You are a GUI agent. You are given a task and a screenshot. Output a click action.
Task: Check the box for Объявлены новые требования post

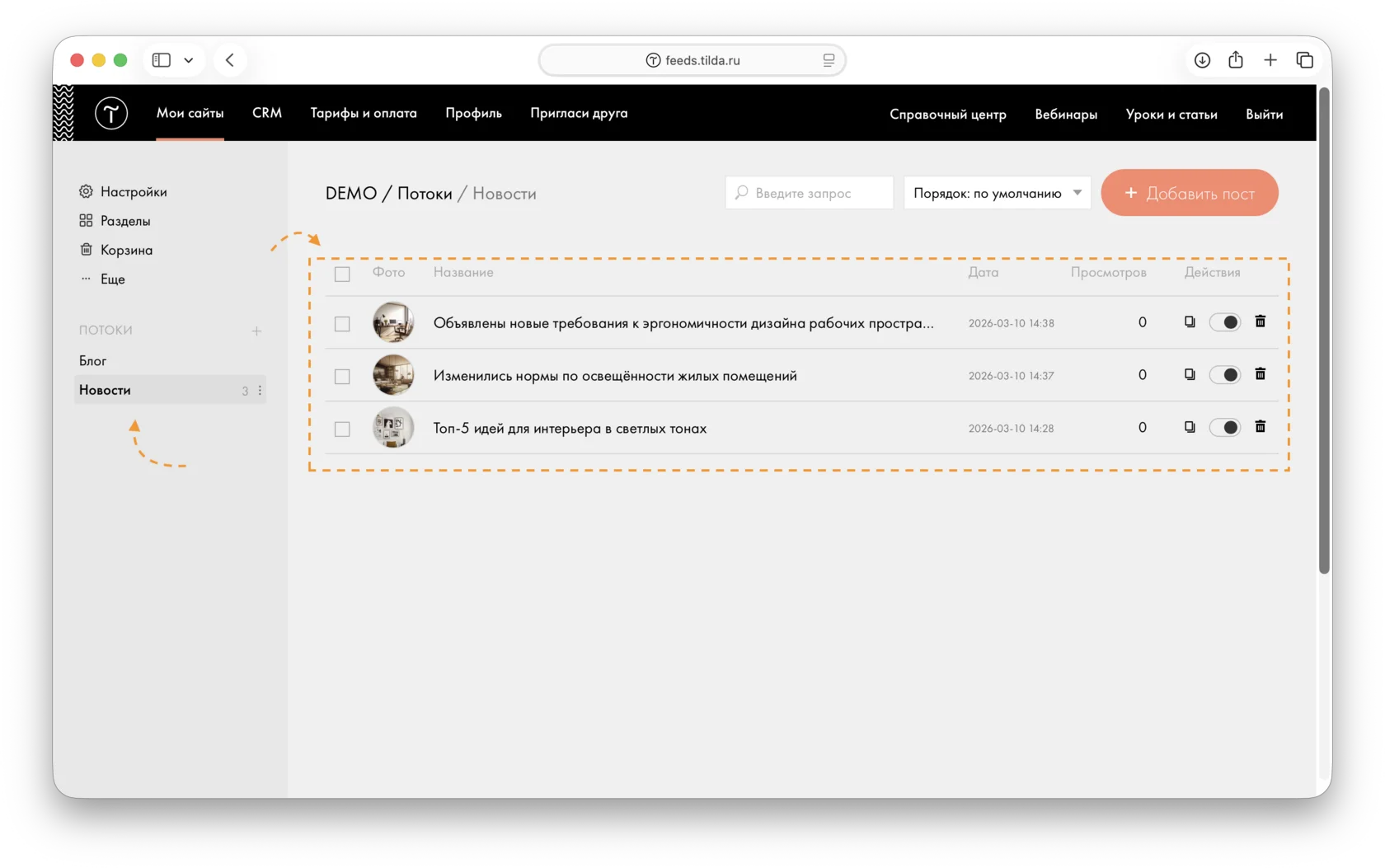tap(342, 324)
